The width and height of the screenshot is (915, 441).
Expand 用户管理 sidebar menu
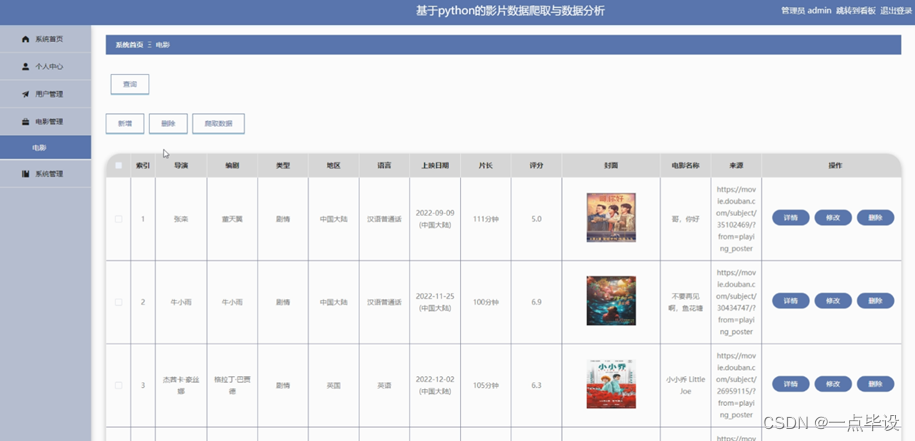click(46, 94)
